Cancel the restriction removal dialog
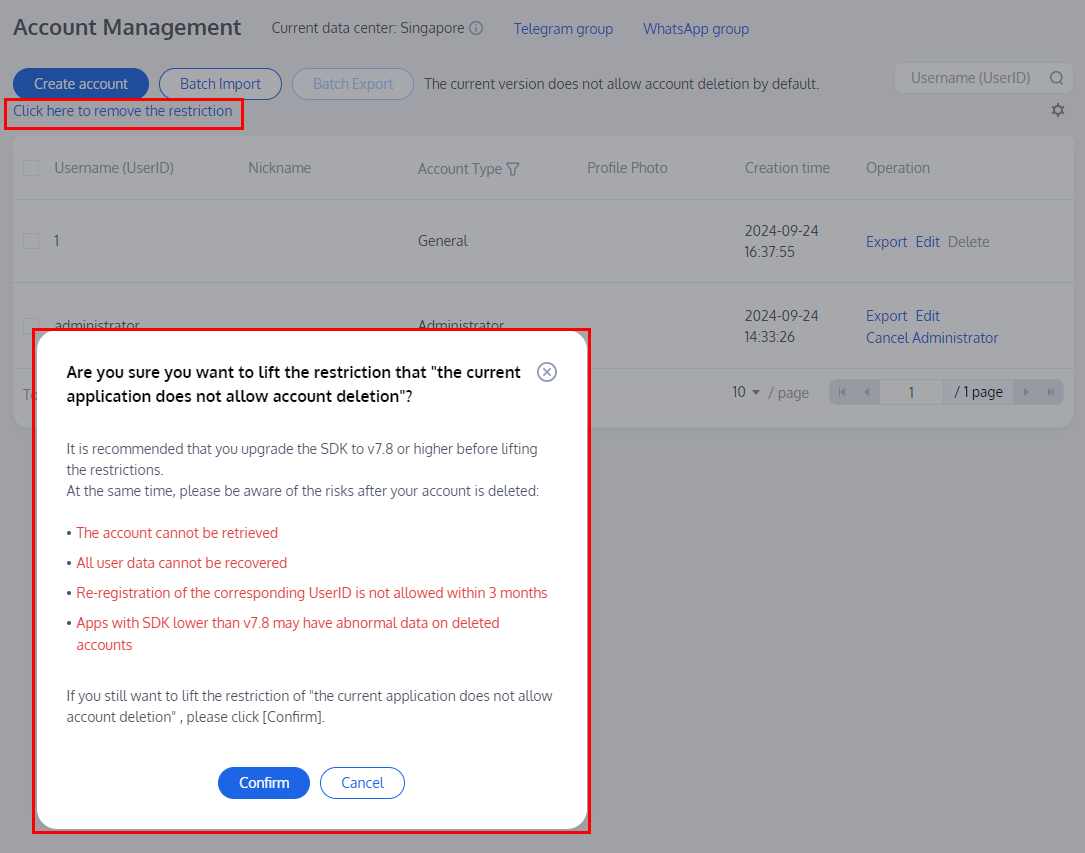Image resolution: width=1085 pixels, height=853 pixels. click(362, 783)
